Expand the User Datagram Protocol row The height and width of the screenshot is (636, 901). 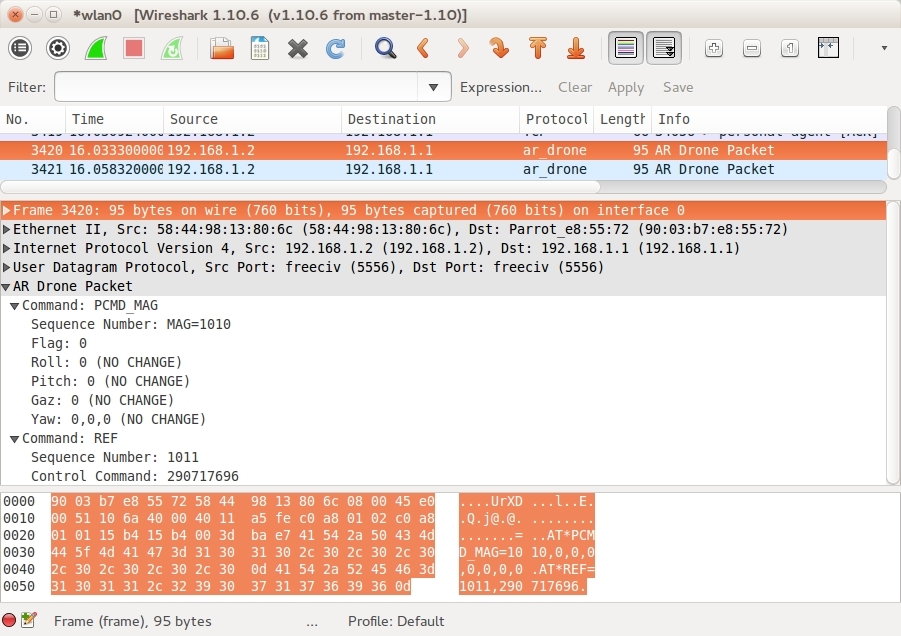tap(7, 268)
